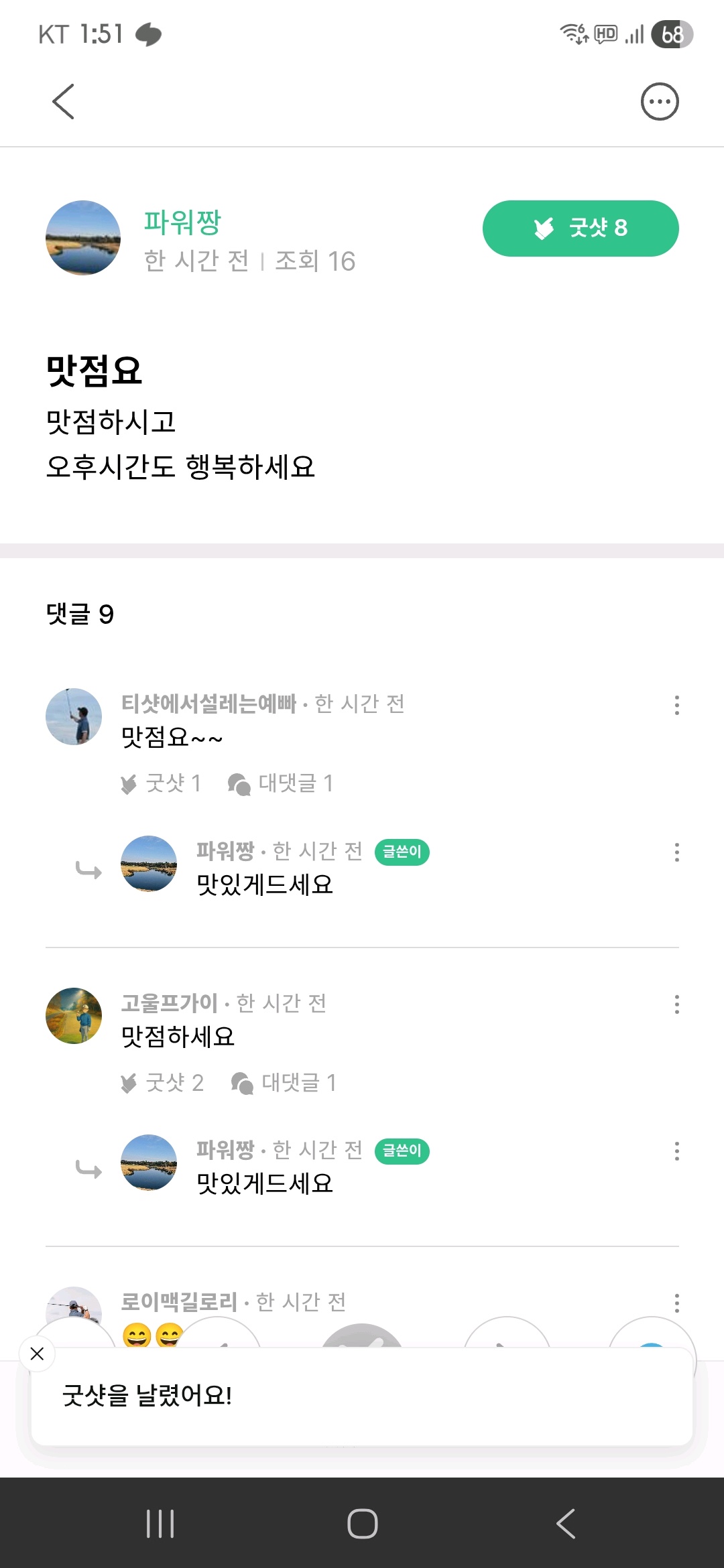Dismiss the 굿샷을 날렸어요 toast
The height and width of the screenshot is (1568, 724).
point(38,1354)
